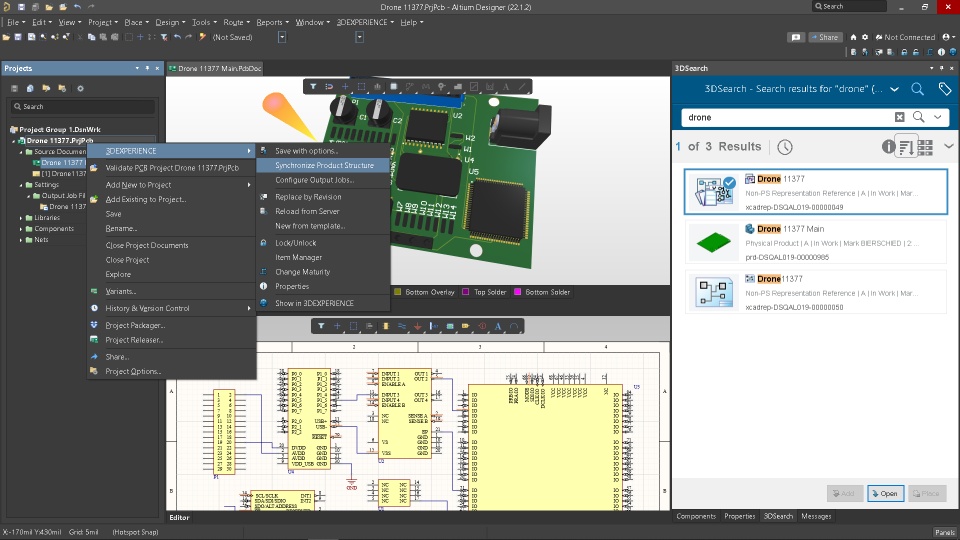
Task: Select Top Solder layer swatch
Action: [466, 292]
